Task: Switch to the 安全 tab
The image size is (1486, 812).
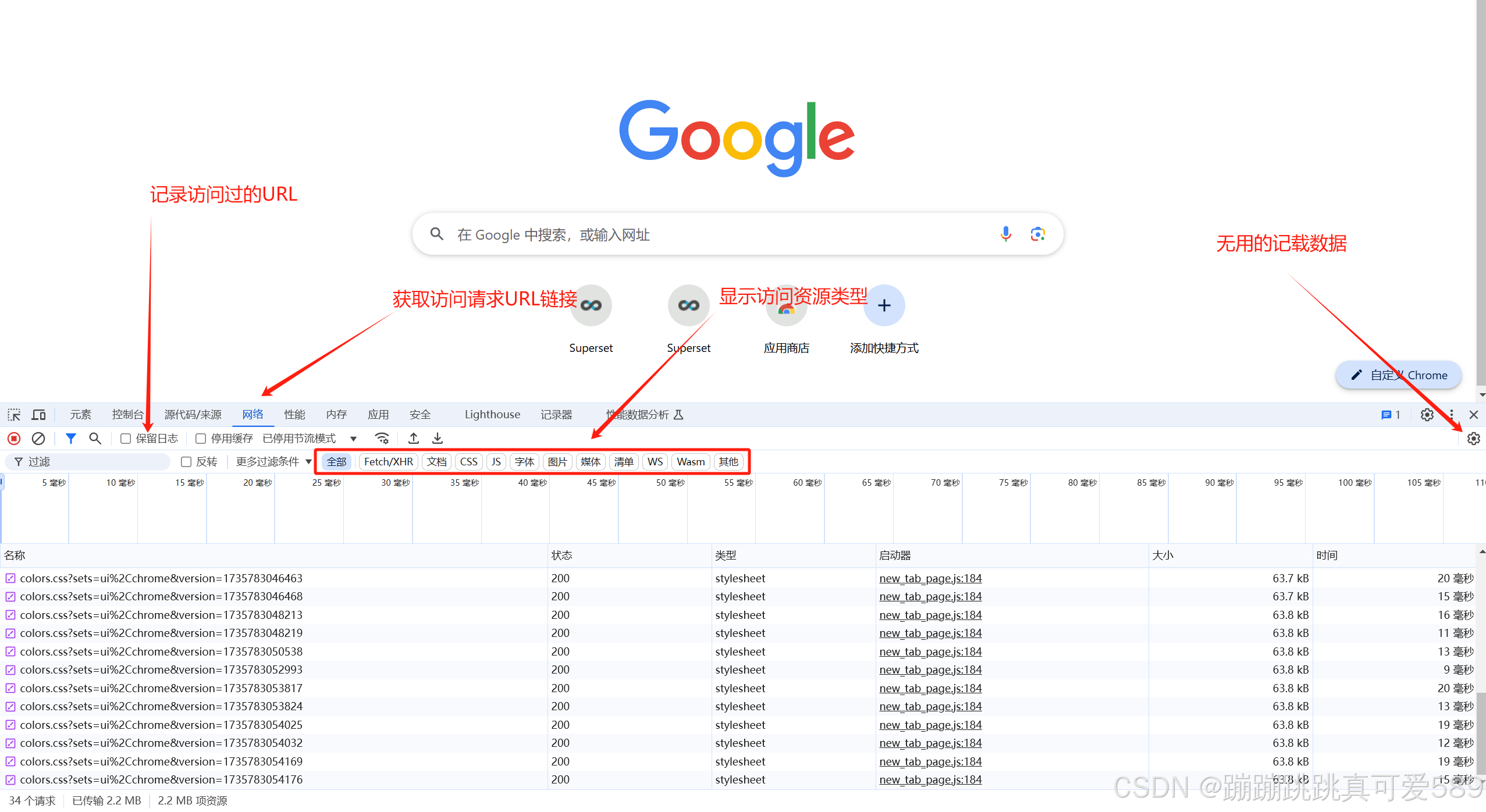Action: pos(420,415)
